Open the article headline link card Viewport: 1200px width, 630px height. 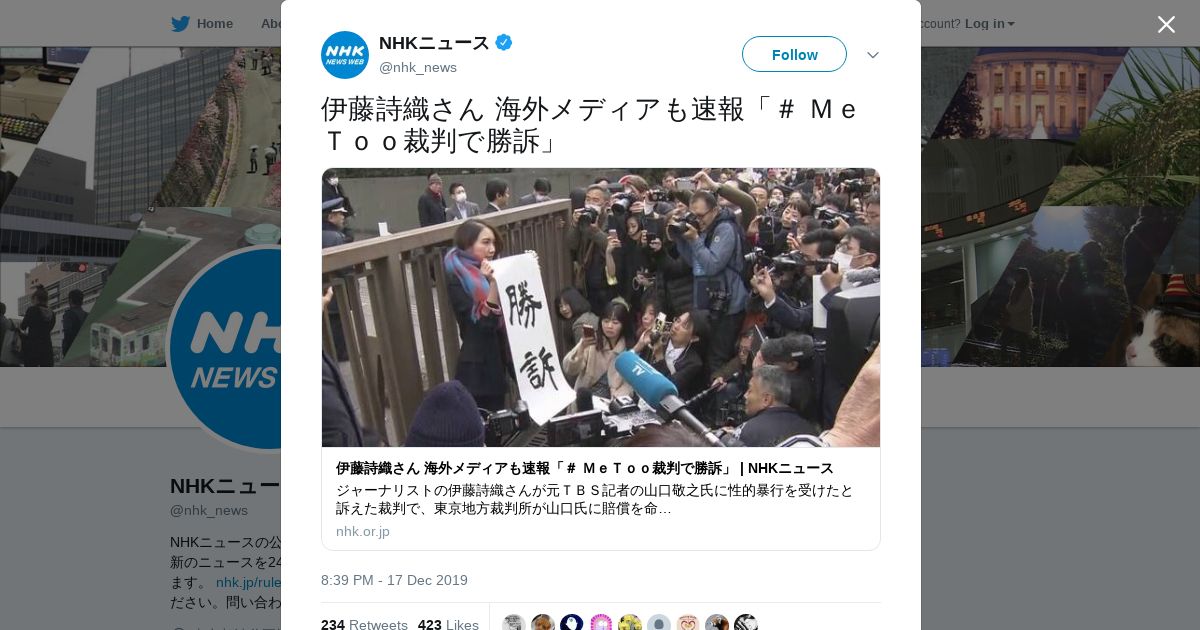click(585, 468)
